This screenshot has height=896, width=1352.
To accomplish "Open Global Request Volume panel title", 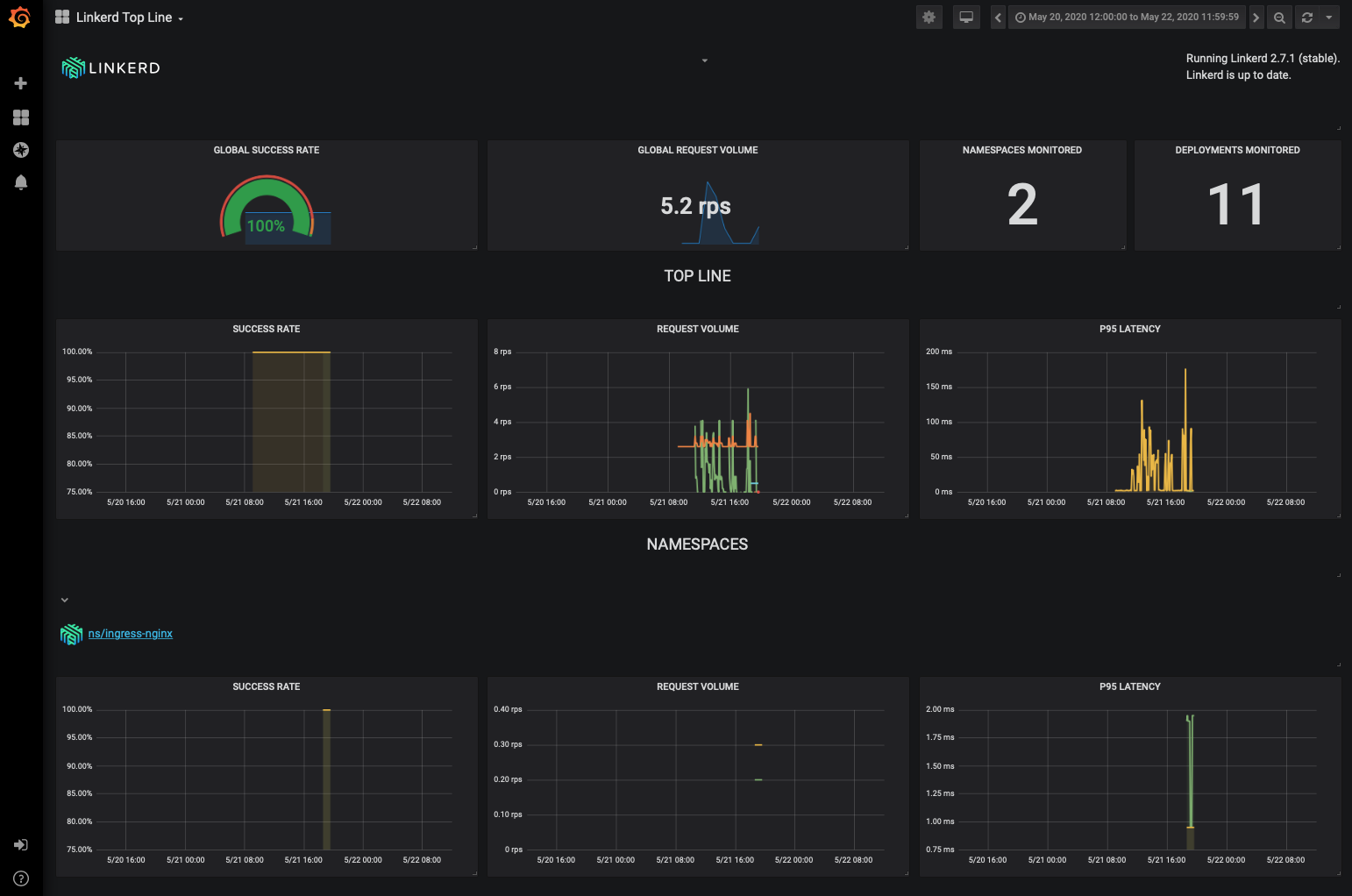I will pyautogui.click(x=698, y=150).
